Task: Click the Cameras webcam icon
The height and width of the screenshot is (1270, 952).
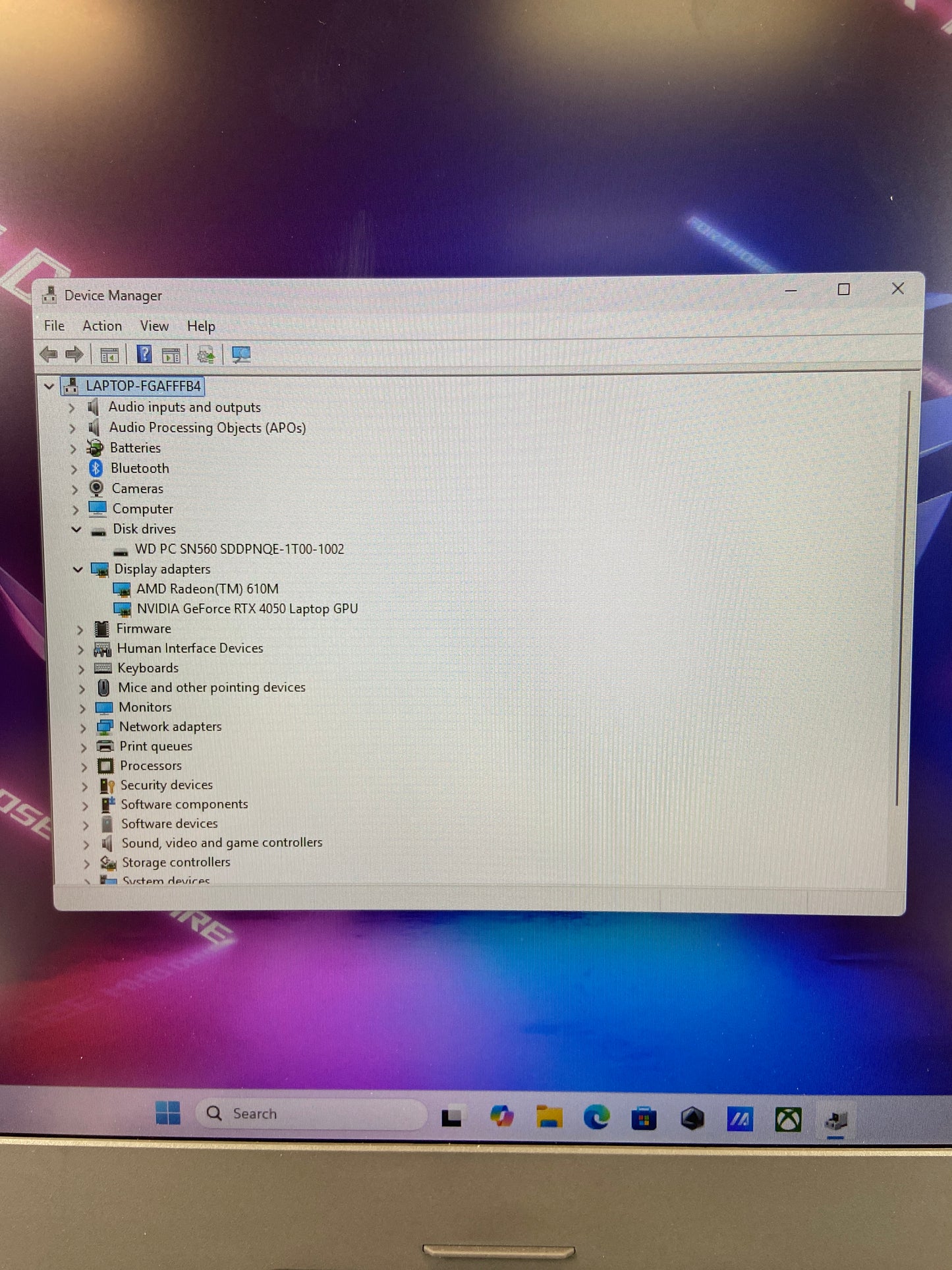Action: [x=97, y=488]
